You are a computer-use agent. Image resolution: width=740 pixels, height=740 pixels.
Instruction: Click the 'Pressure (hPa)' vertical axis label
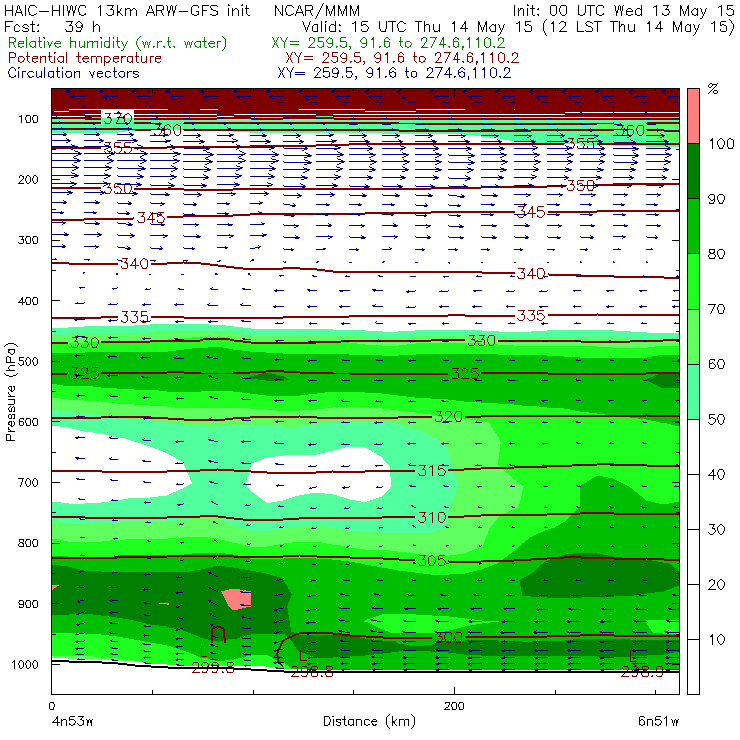click(11, 392)
